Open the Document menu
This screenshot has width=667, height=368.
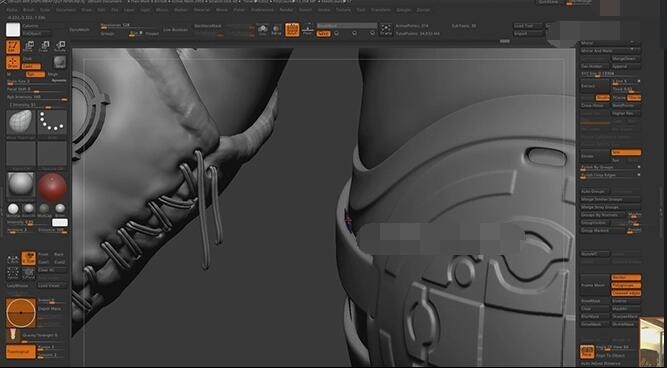click(x=66, y=10)
